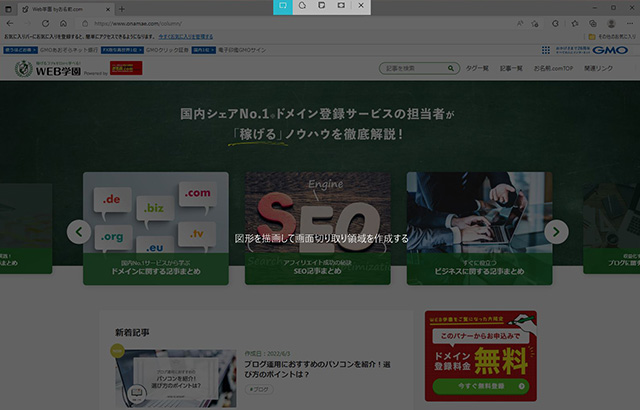
Task: Click the import favorites now link
Action: 186,37
